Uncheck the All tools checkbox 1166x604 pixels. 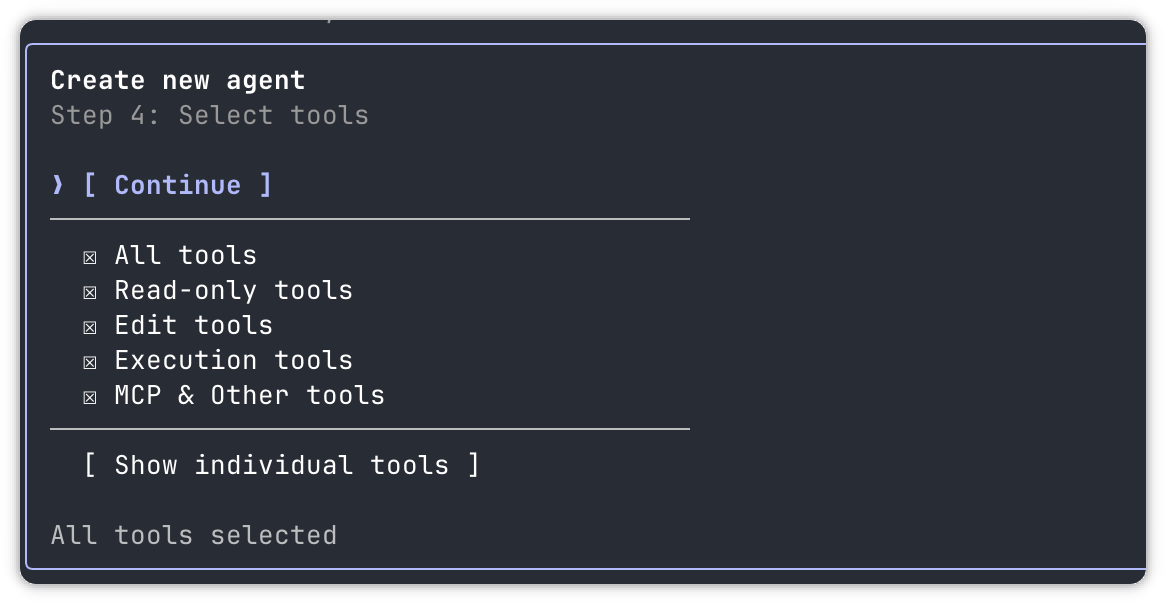[90, 257]
